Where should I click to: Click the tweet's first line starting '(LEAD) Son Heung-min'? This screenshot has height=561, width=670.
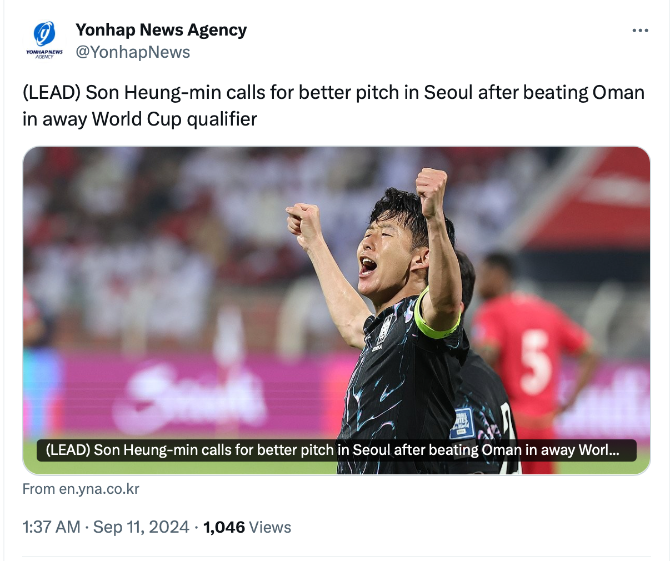(x=333, y=93)
